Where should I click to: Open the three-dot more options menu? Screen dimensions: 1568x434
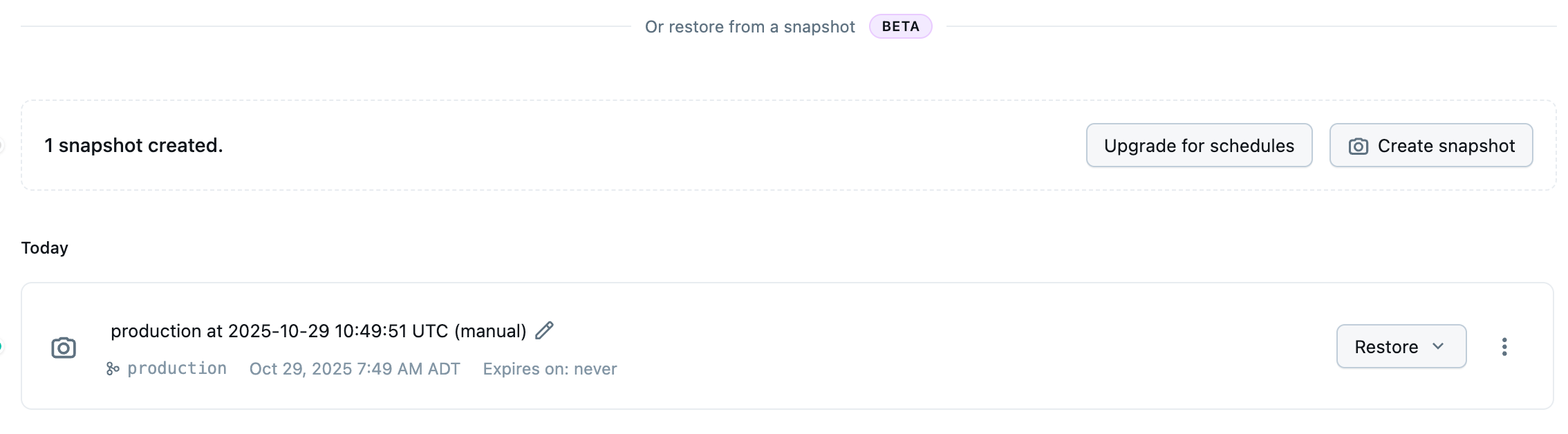pyautogui.click(x=1504, y=347)
